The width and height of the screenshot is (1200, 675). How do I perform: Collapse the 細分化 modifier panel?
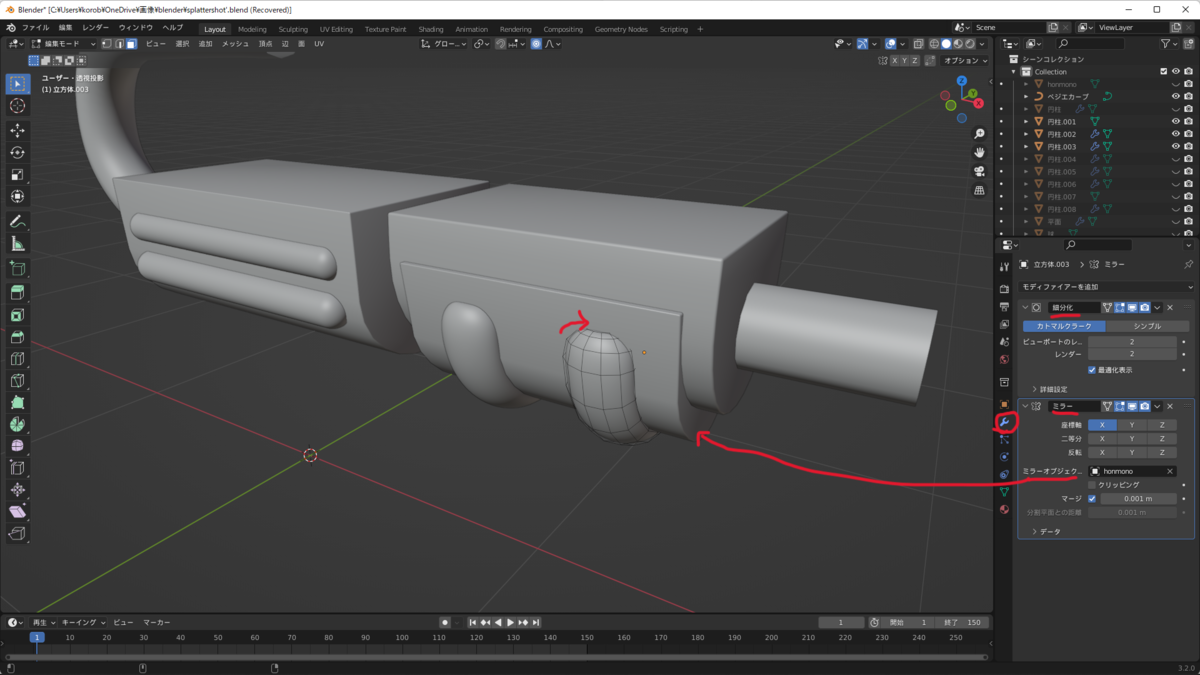click(1025, 308)
